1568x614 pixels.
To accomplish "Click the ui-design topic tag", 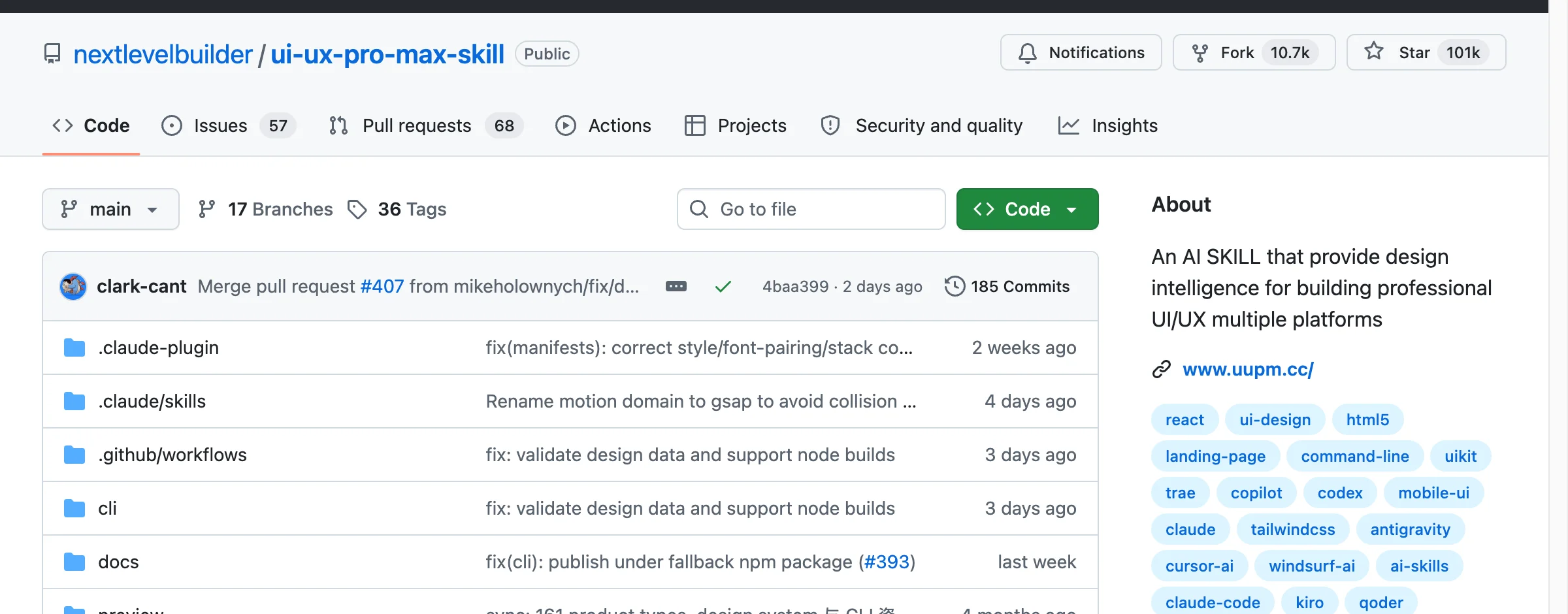I will [x=1275, y=419].
